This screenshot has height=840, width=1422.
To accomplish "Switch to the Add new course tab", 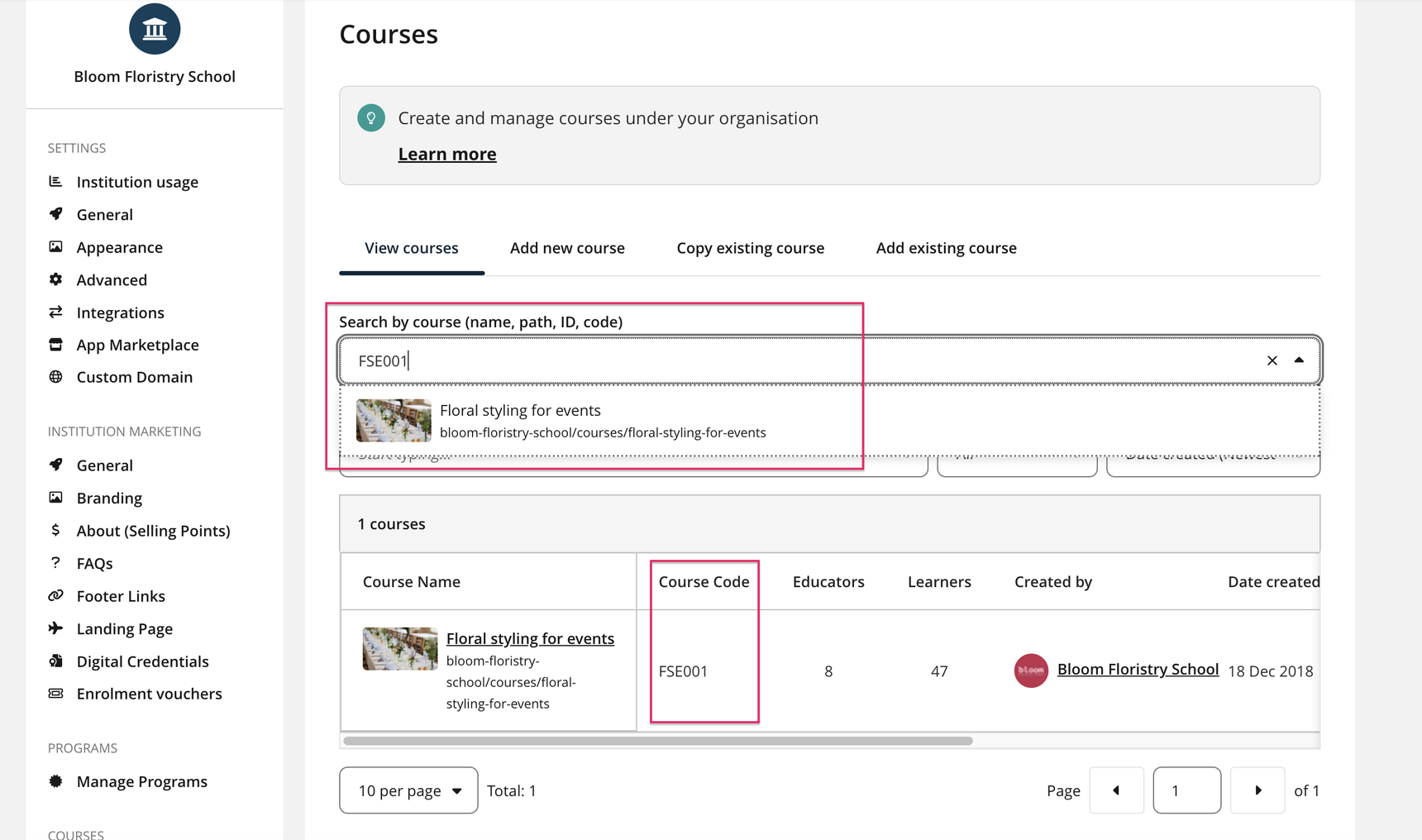I will coord(567,248).
